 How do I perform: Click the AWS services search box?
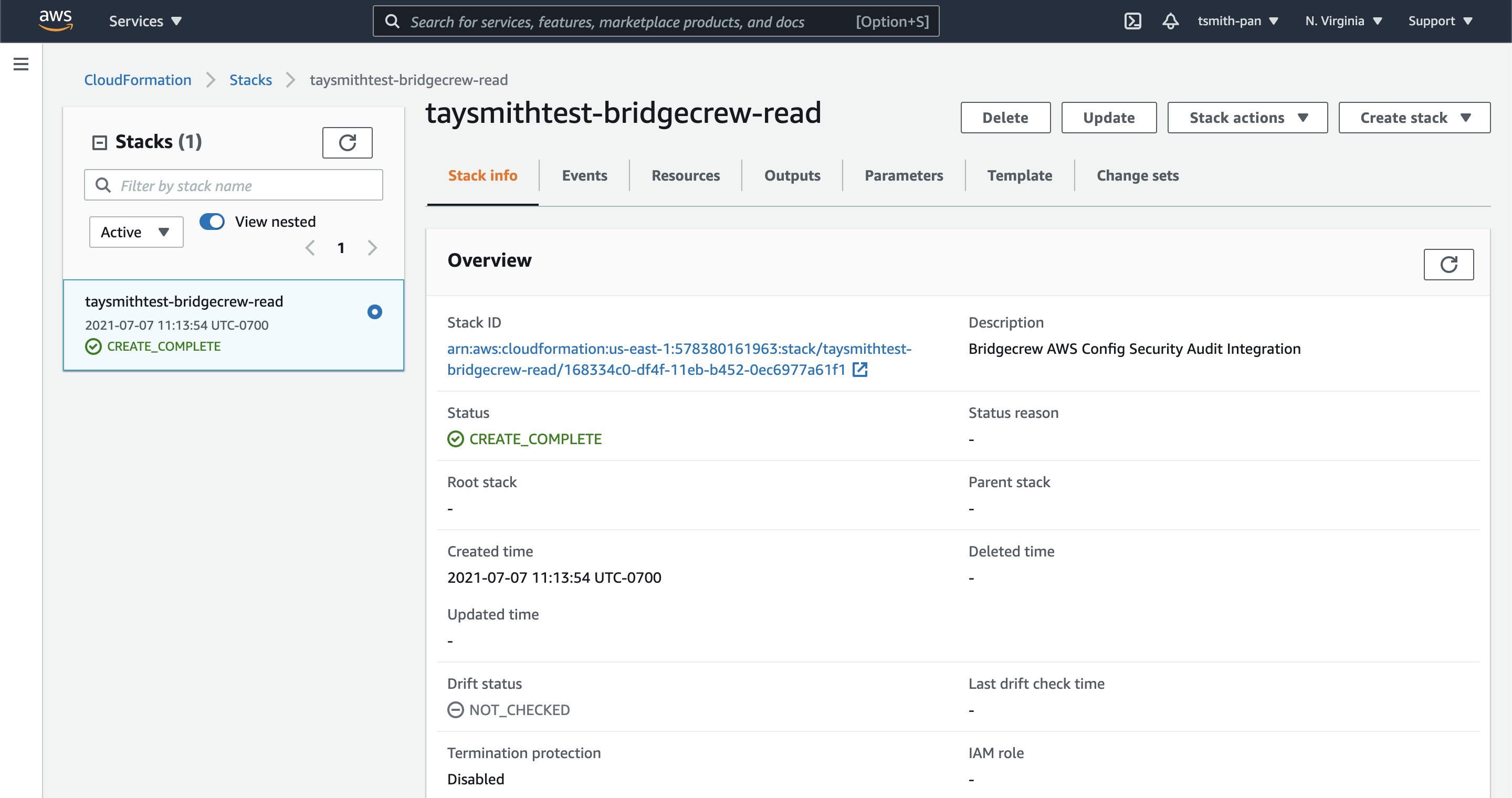(x=656, y=22)
